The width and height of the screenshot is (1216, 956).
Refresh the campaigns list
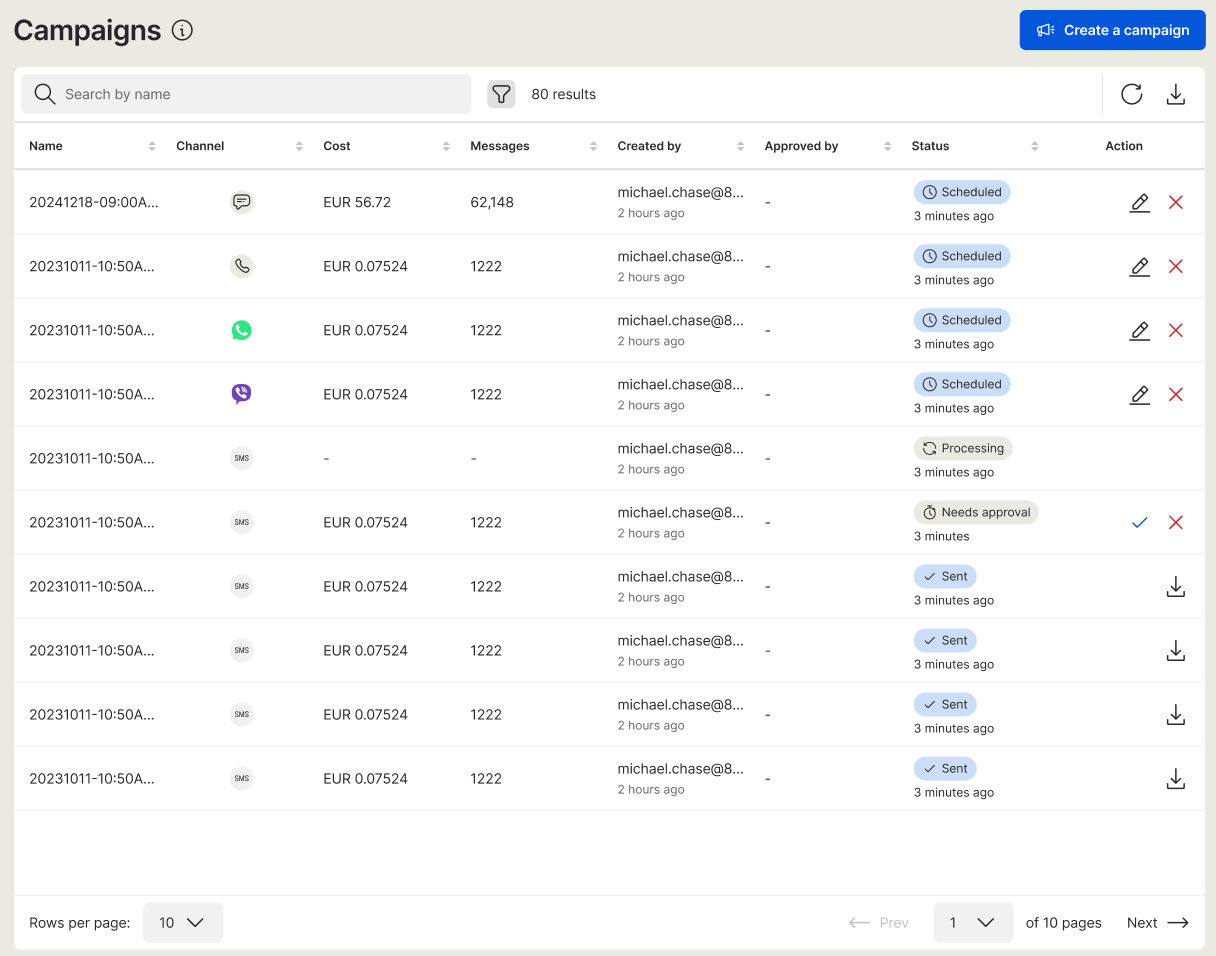pos(1131,94)
